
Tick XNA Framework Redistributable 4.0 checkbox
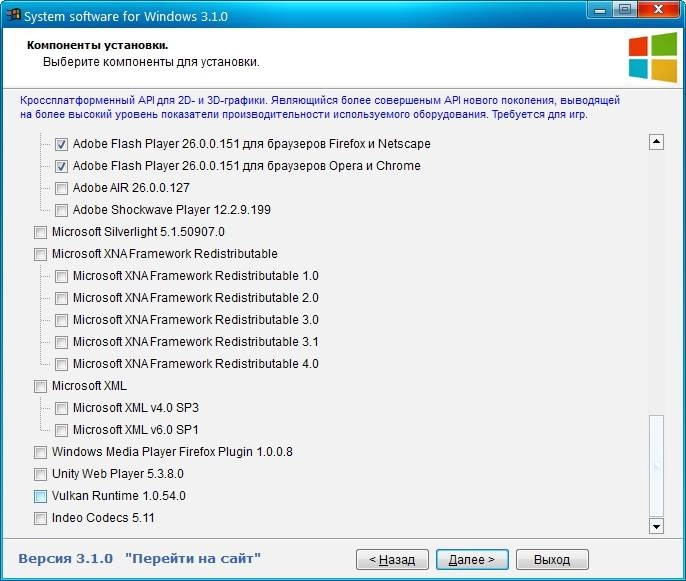pyautogui.click(x=61, y=364)
